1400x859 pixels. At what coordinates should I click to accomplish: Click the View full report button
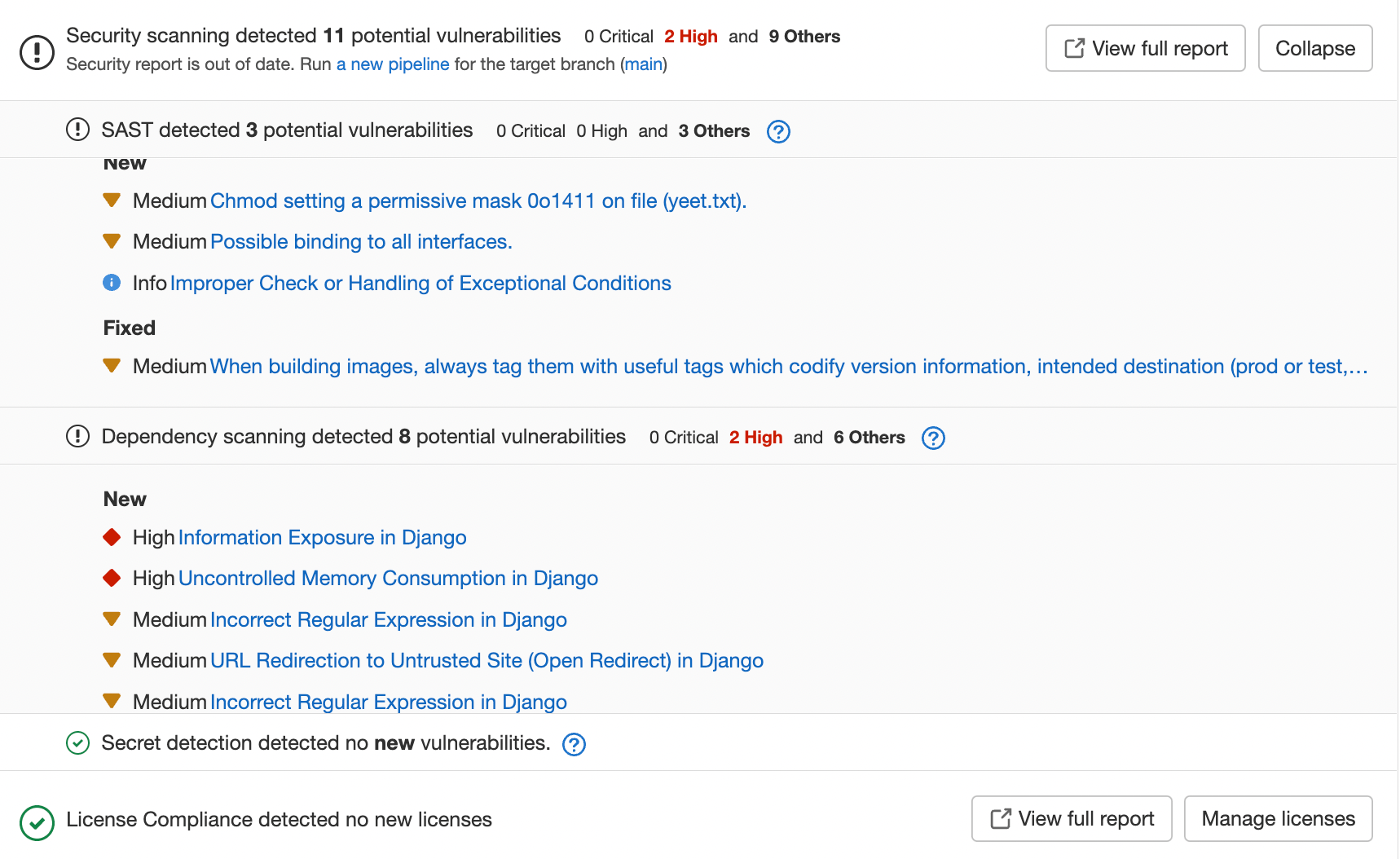[x=1145, y=48]
